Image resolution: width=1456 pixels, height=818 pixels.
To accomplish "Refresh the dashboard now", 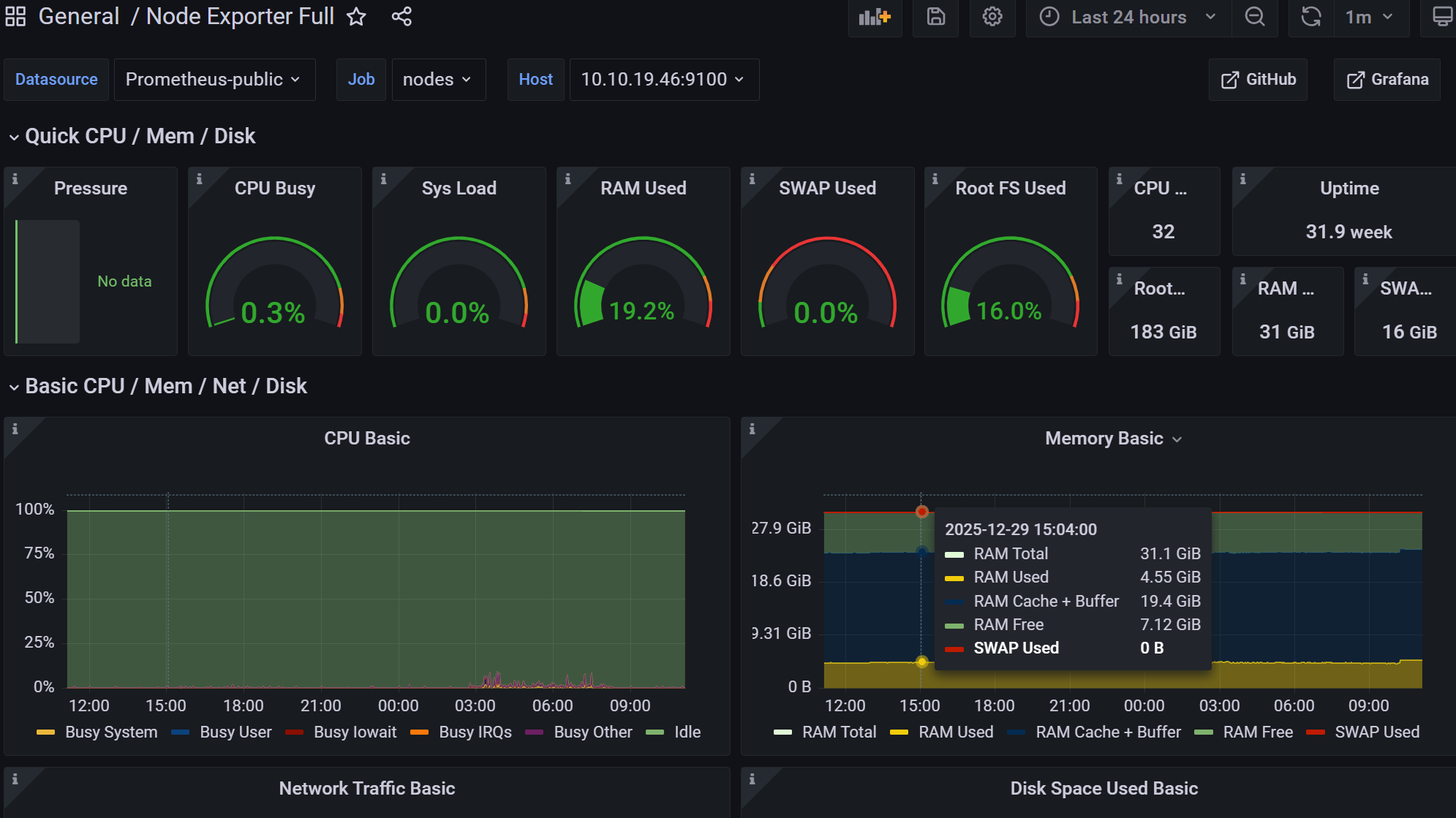I will coord(1311,17).
